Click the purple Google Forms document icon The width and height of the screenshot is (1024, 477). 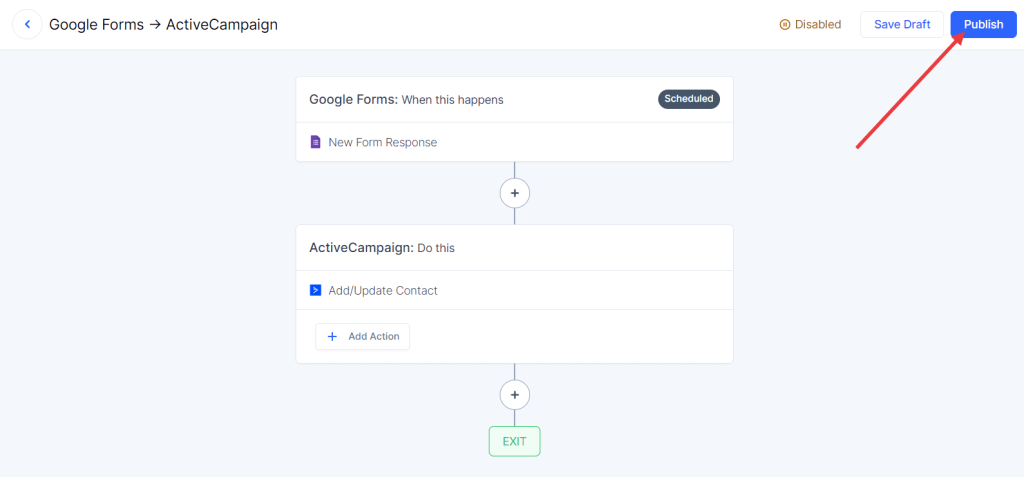(x=315, y=142)
